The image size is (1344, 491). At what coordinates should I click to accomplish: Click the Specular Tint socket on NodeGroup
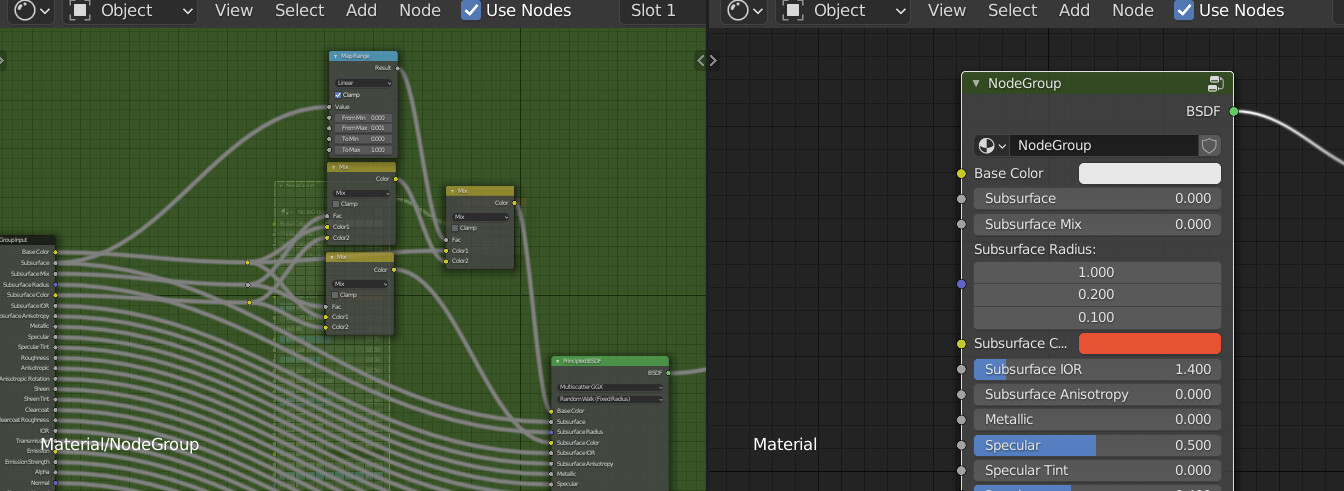[x=962, y=470]
